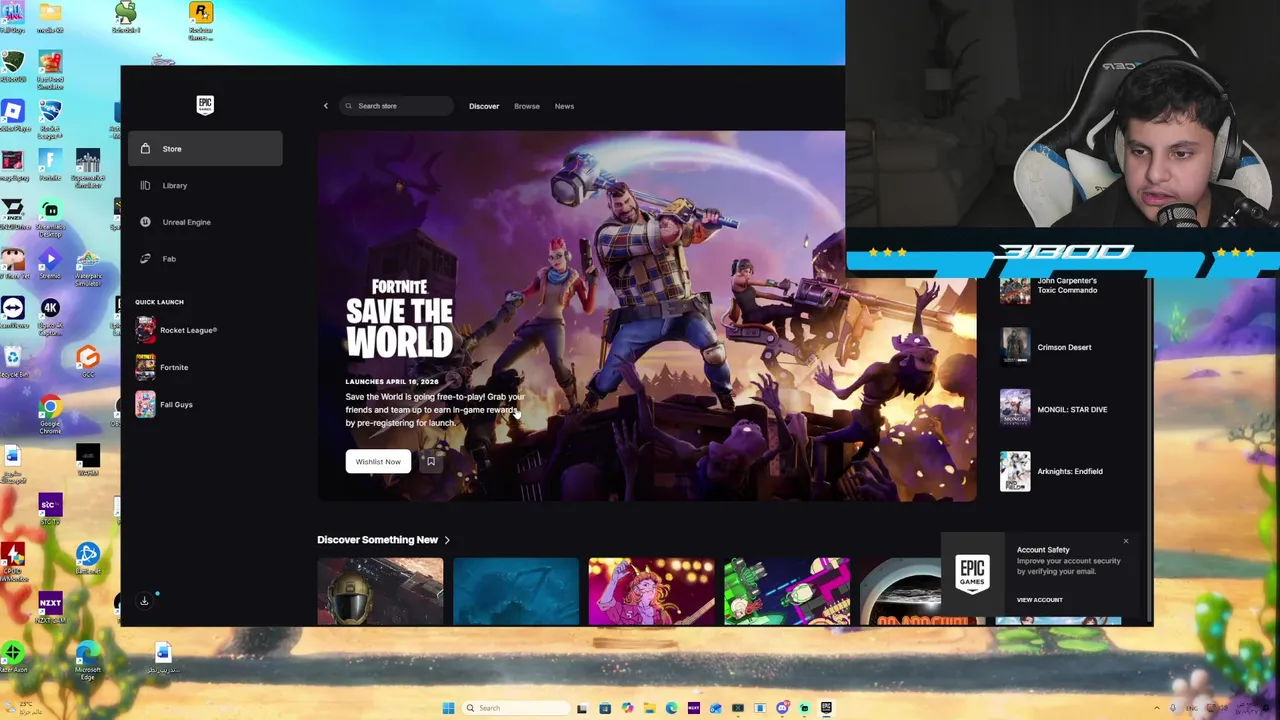Open the Unreal Engine section
The width and height of the screenshot is (1280, 720).
pyautogui.click(x=205, y=222)
